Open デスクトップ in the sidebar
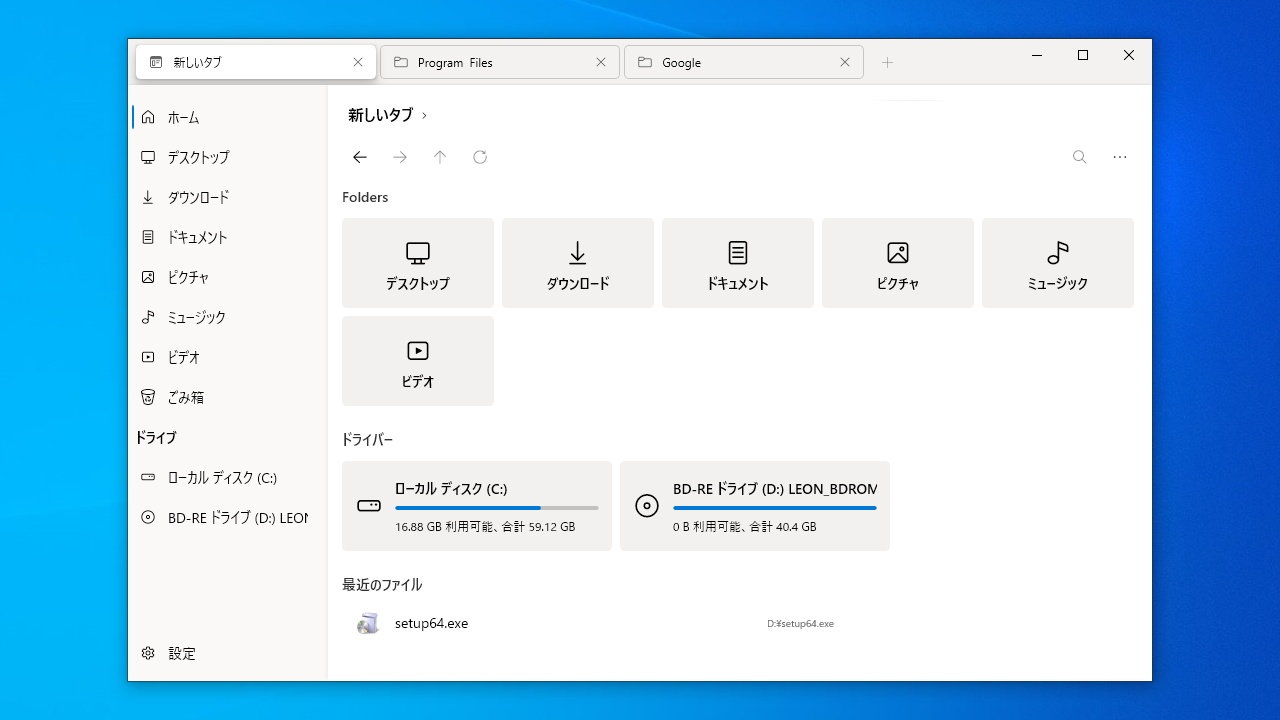1280x720 pixels. click(x=228, y=157)
